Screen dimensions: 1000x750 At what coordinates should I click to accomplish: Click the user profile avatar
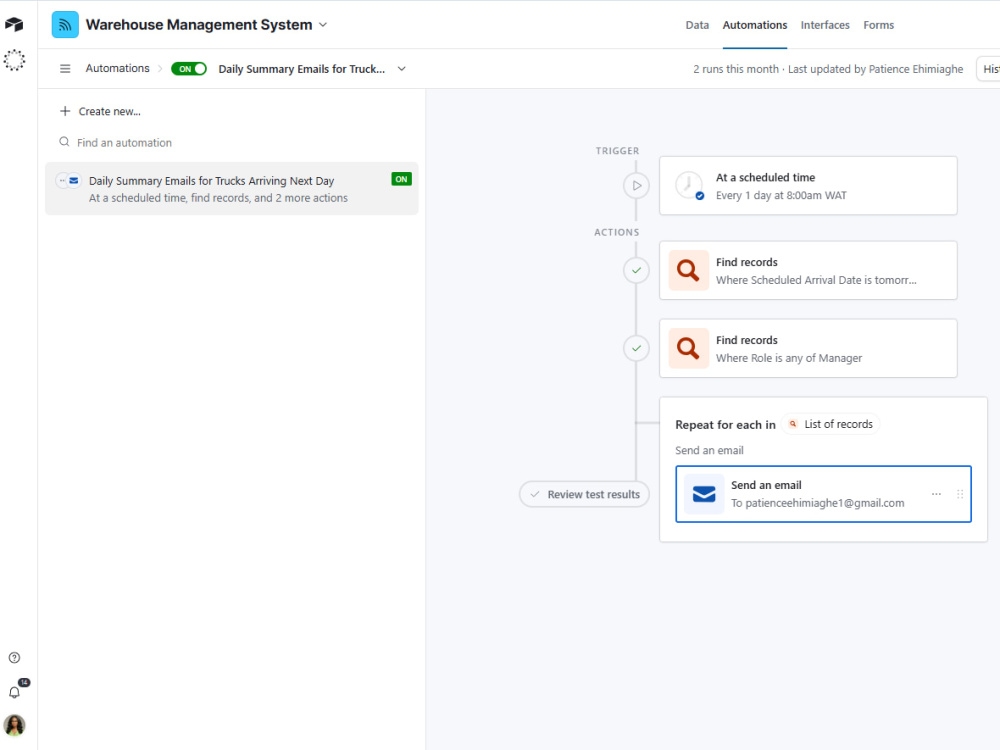pos(14,725)
